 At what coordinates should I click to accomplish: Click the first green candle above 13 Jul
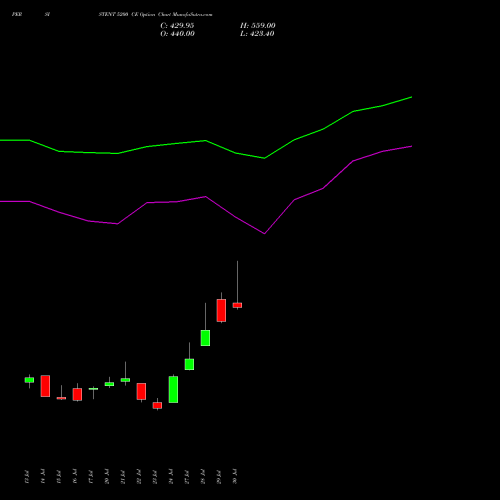coord(29,380)
